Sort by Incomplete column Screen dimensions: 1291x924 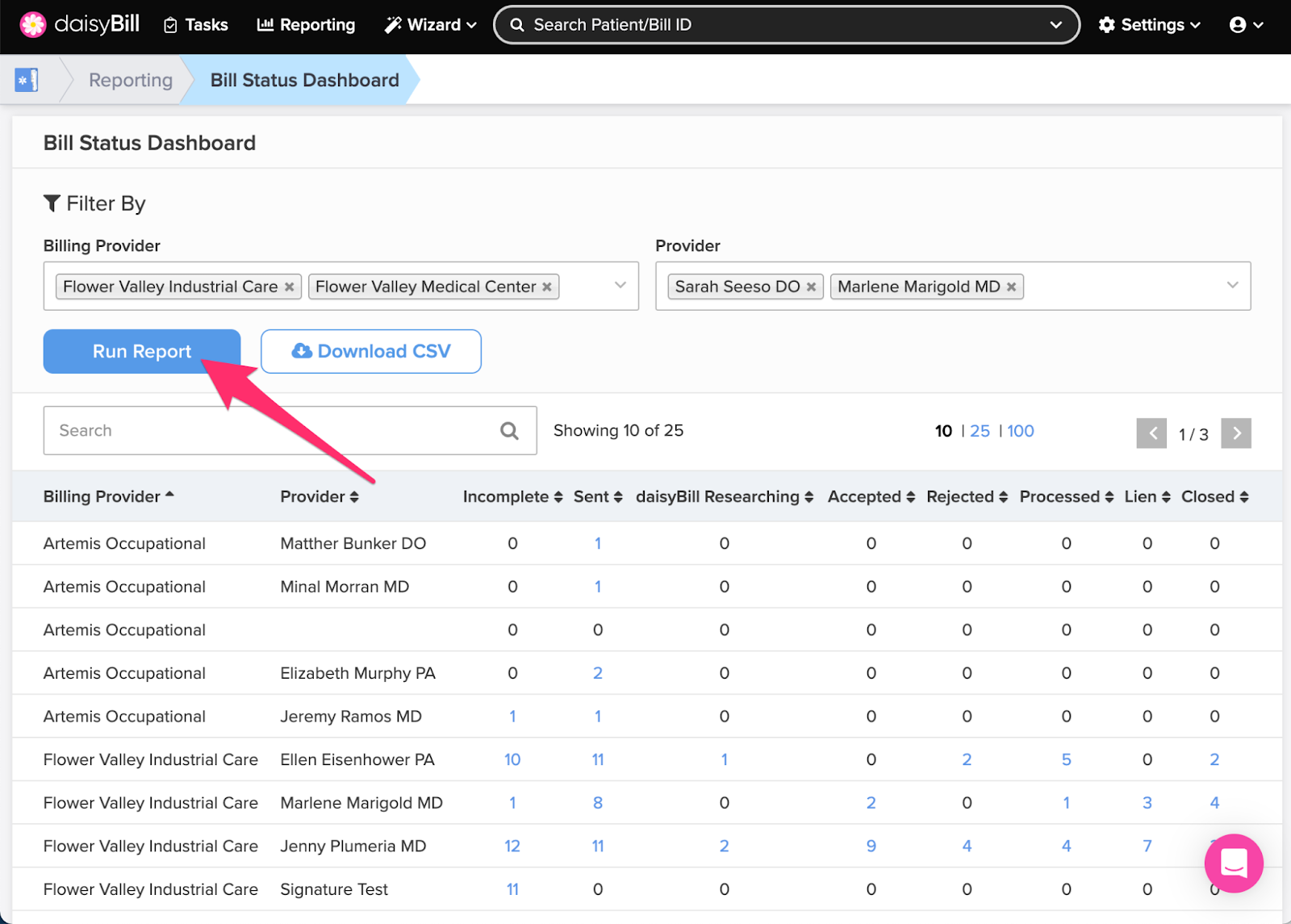[x=512, y=496]
